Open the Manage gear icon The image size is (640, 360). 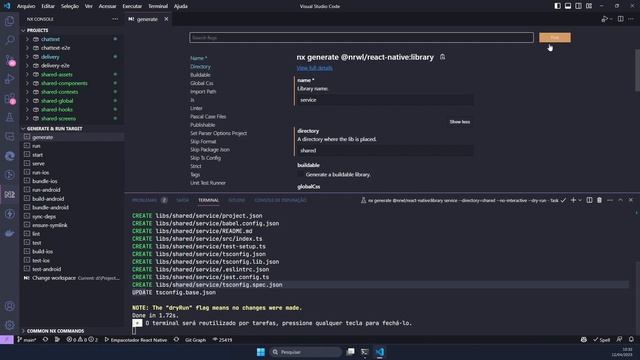[x=9, y=325]
